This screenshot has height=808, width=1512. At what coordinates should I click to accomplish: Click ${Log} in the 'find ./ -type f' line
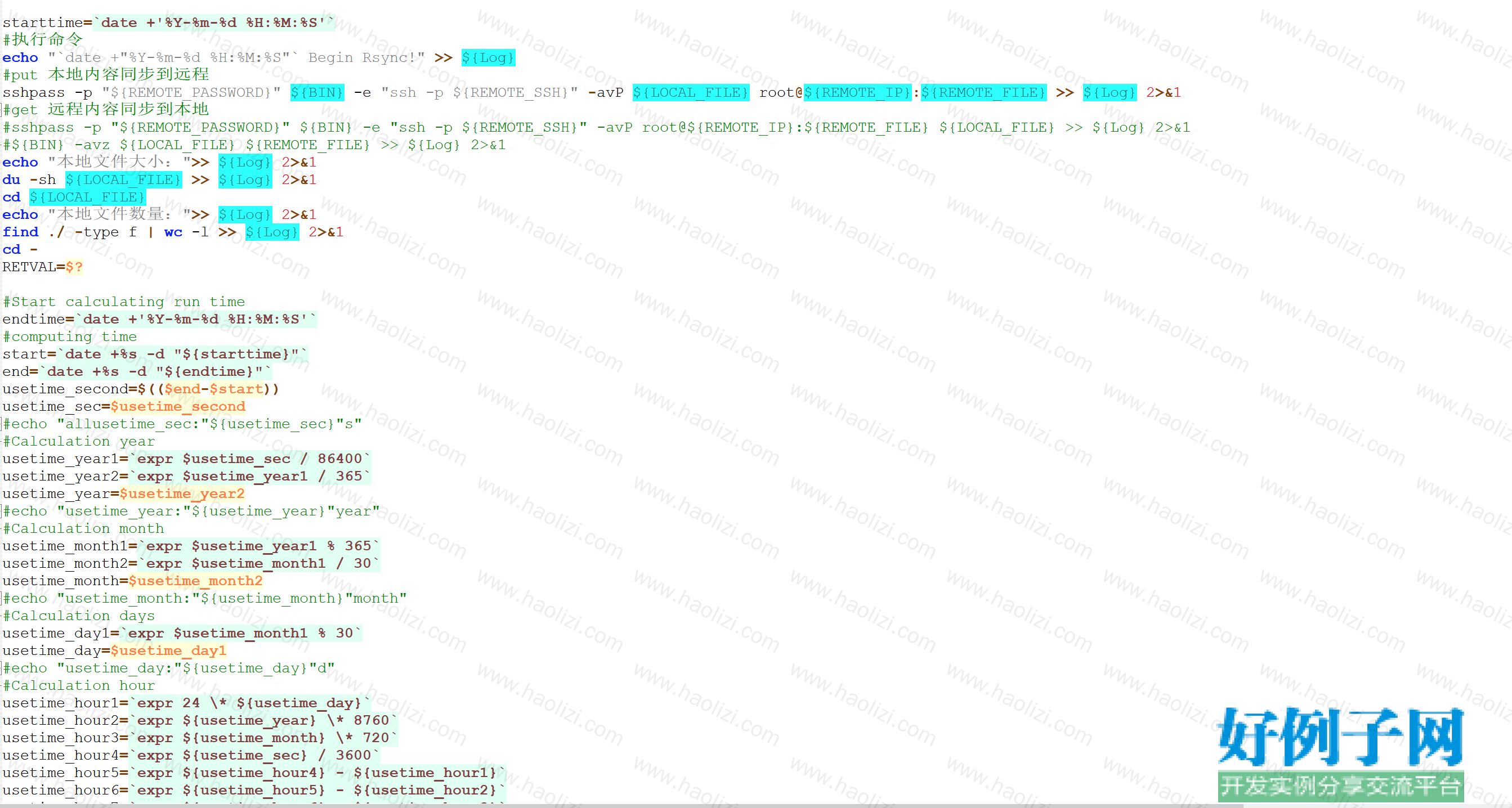[272, 232]
